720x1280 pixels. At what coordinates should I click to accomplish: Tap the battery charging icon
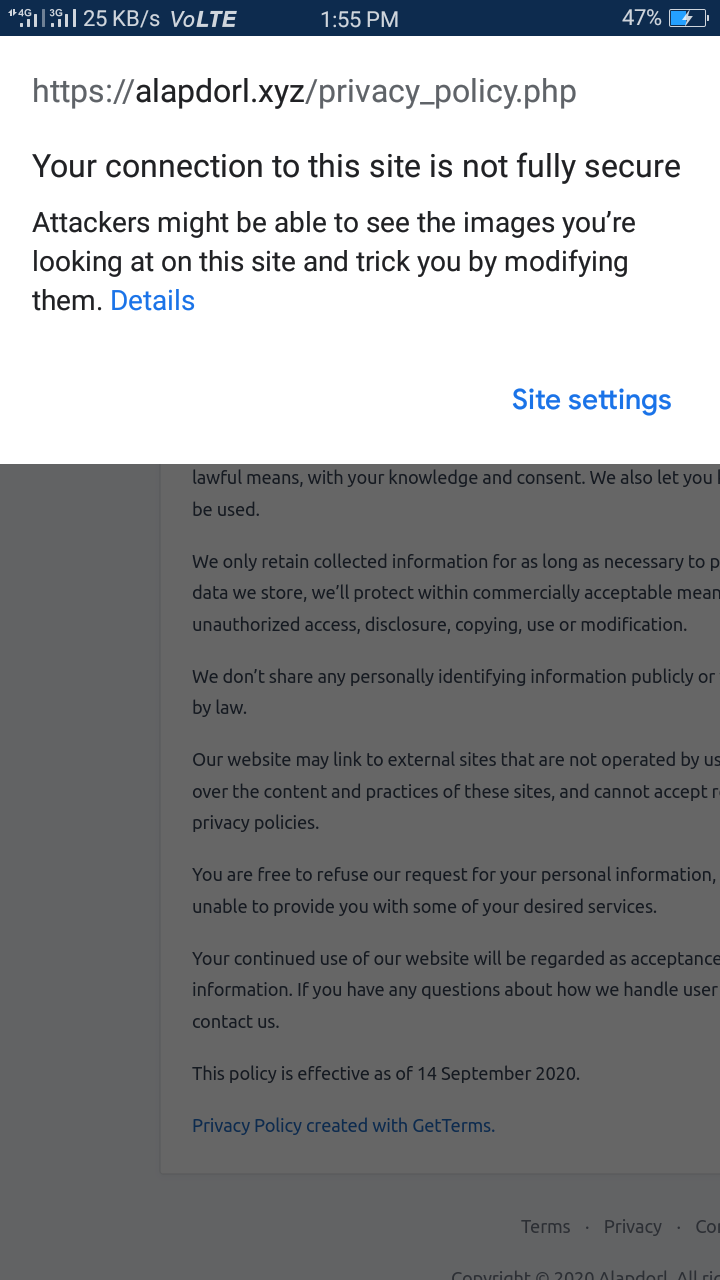tap(688, 18)
